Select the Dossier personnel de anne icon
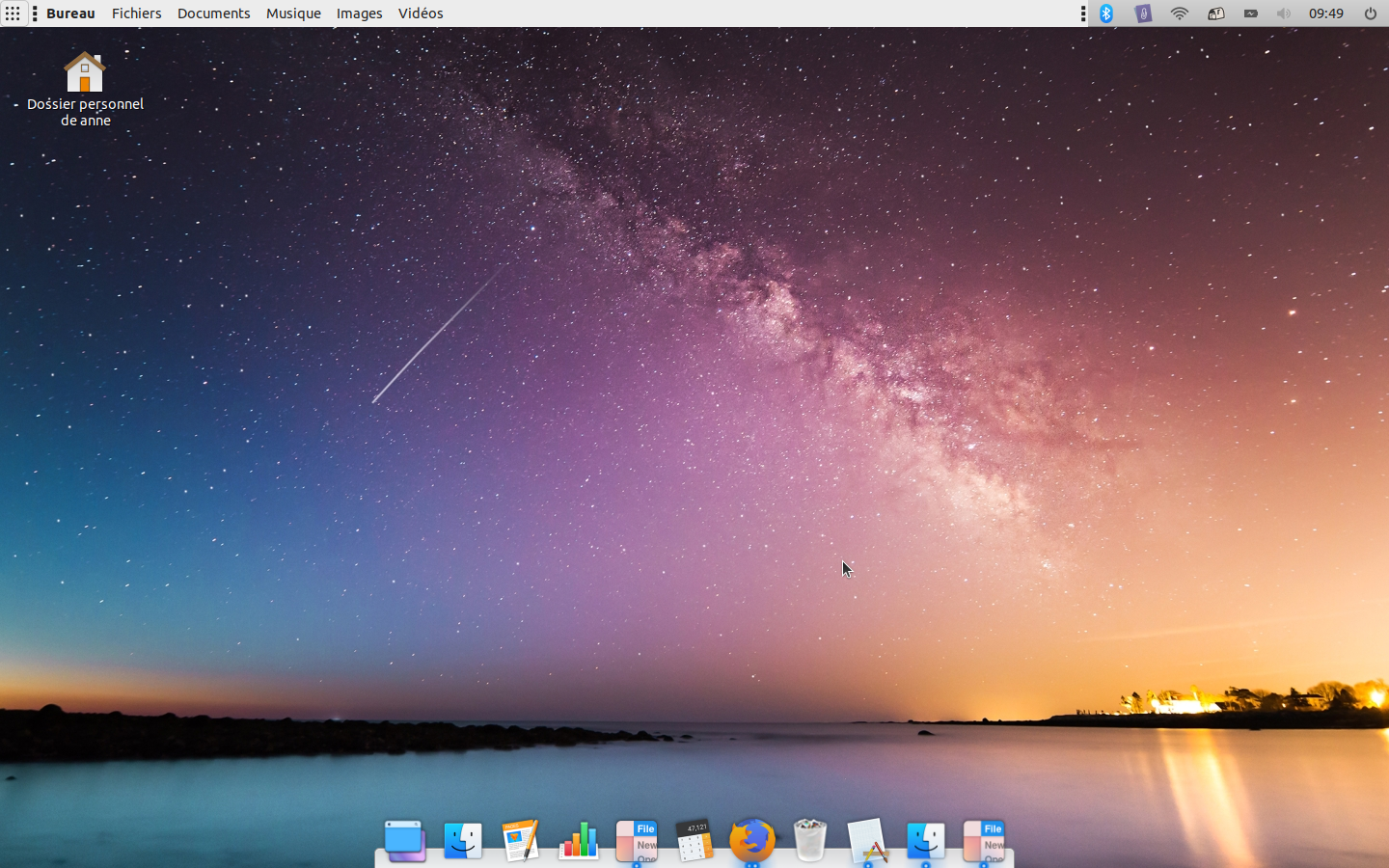1389x868 pixels. tap(85, 73)
